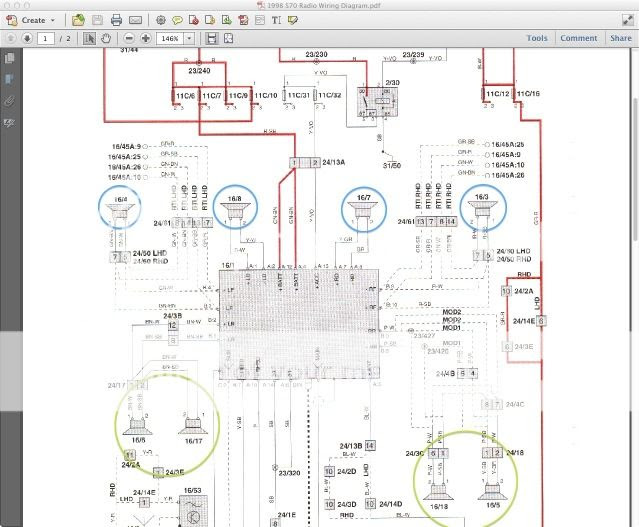Click the 16/17 speaker label
The image size is (639, 527).
[x=193, y=441]
